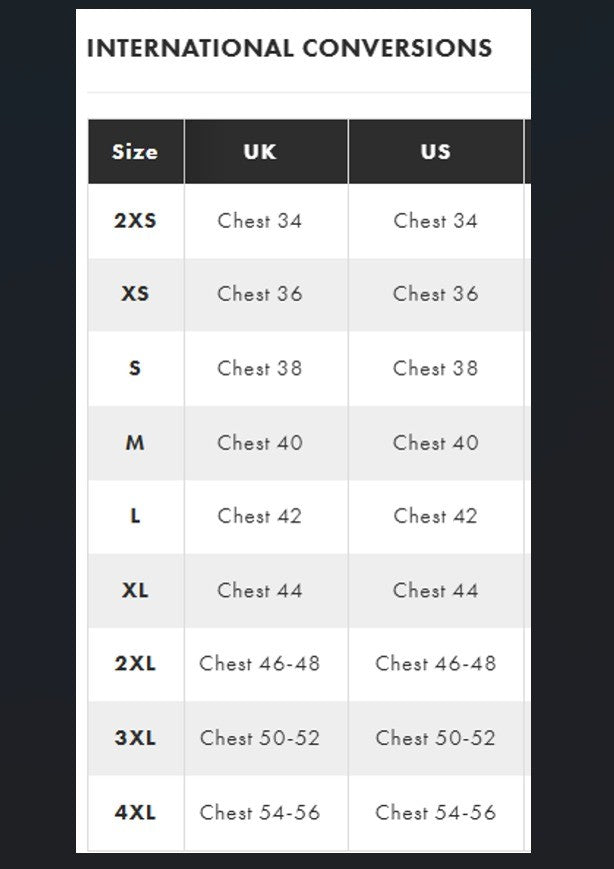614x869 pixels.
Task: Click the M size row label
Action: [x=135, y=442]
